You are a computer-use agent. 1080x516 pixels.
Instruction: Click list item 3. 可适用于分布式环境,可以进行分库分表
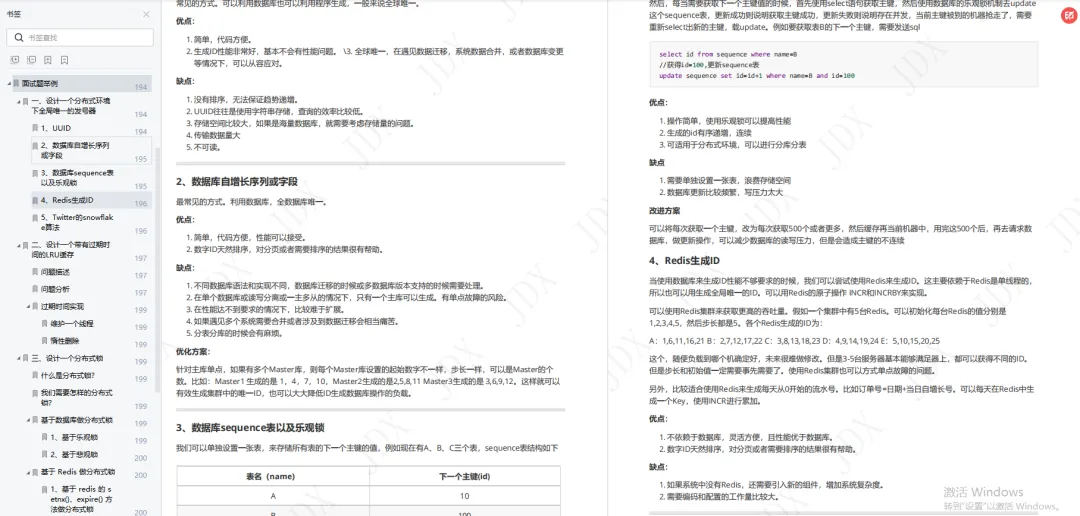pos(732,145)
